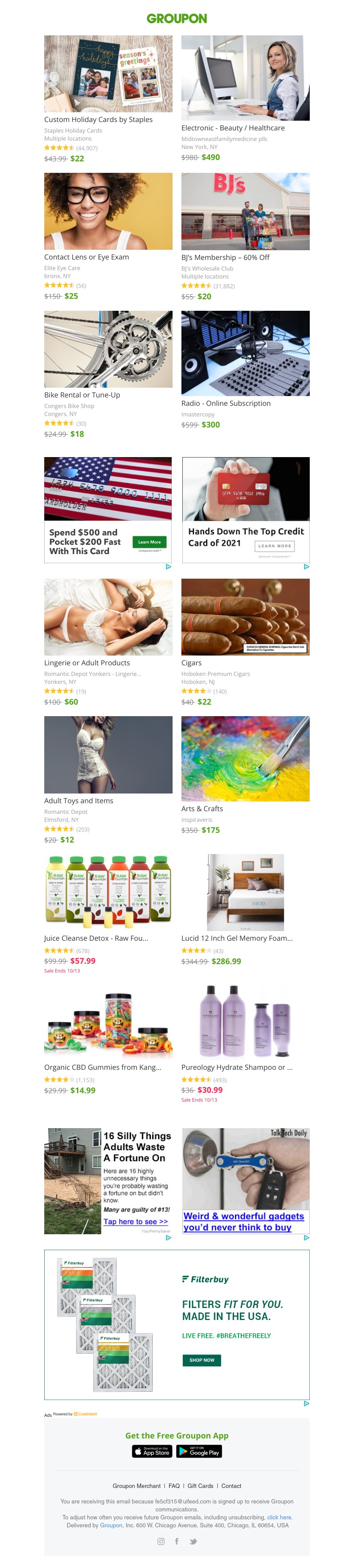Click the AdChoices icon under the Filterbuy banner
The width and height of the screenshot is (354, 1568).
[x=307, y=1404]
